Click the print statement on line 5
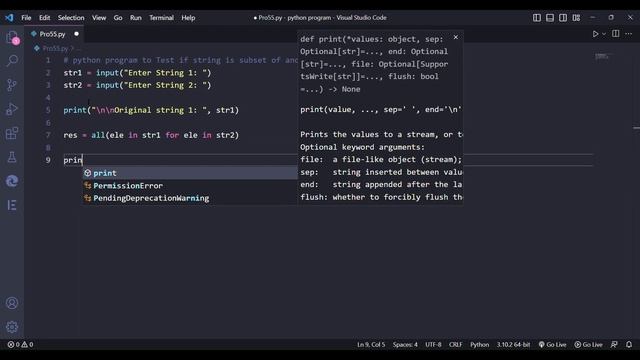This screenshot has height=360, width=640. coord(151,110)
